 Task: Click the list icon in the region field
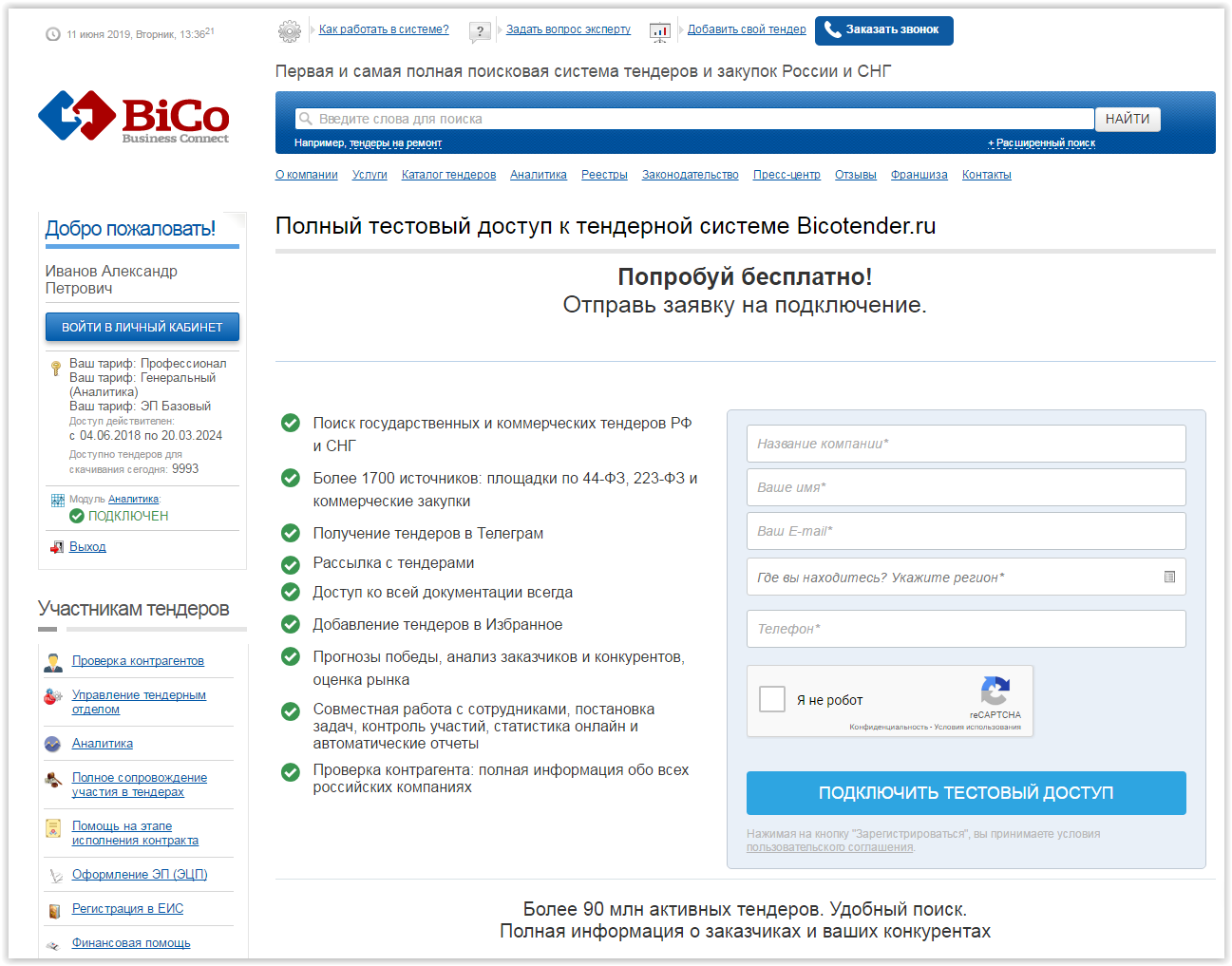[1169, 577]
